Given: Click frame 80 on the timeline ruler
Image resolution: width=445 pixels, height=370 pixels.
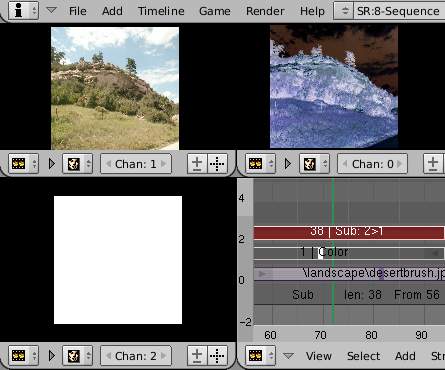Looking at the screenshot, I should point(371,335).
